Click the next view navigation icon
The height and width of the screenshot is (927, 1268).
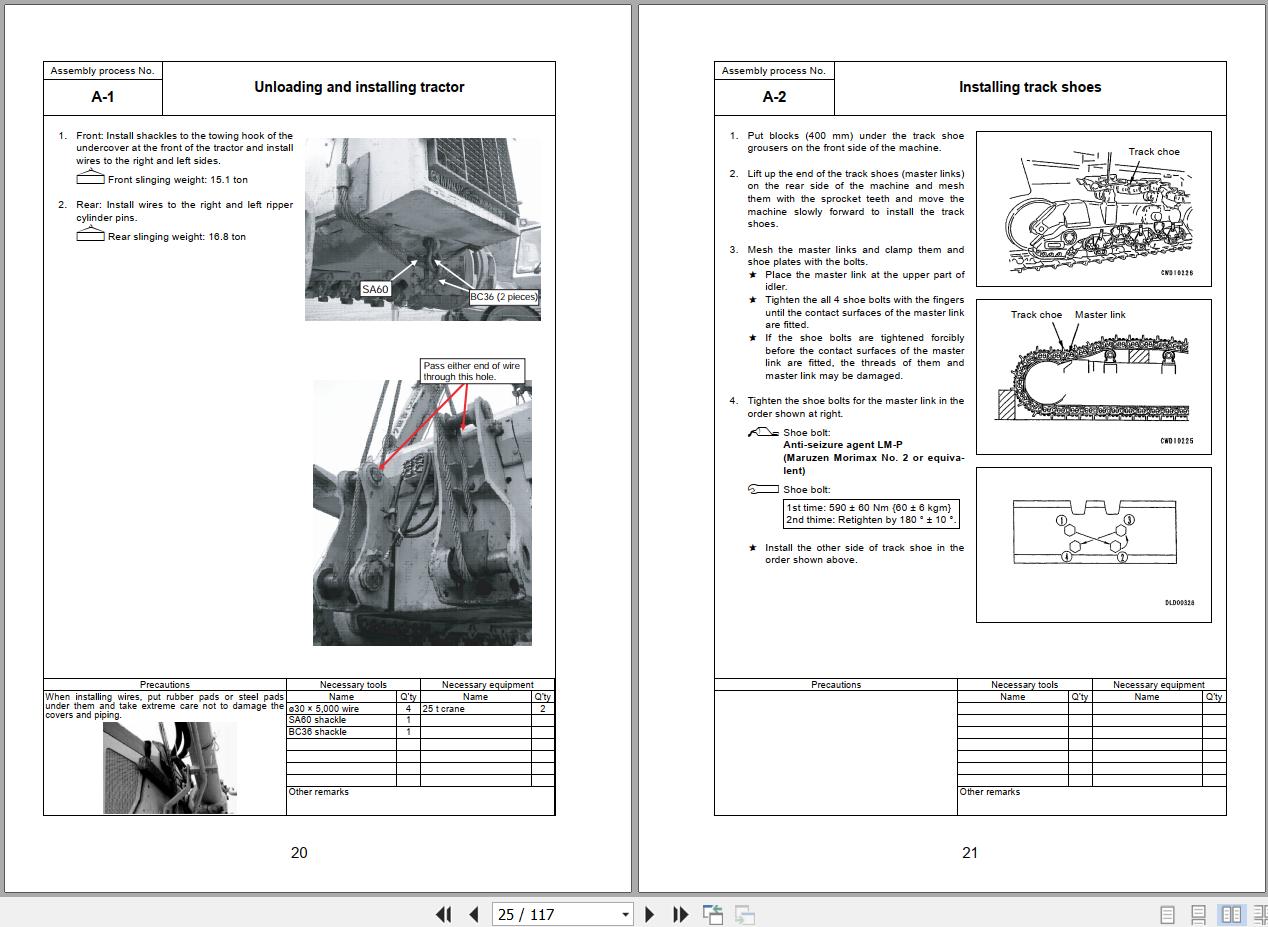pos(744,914)
